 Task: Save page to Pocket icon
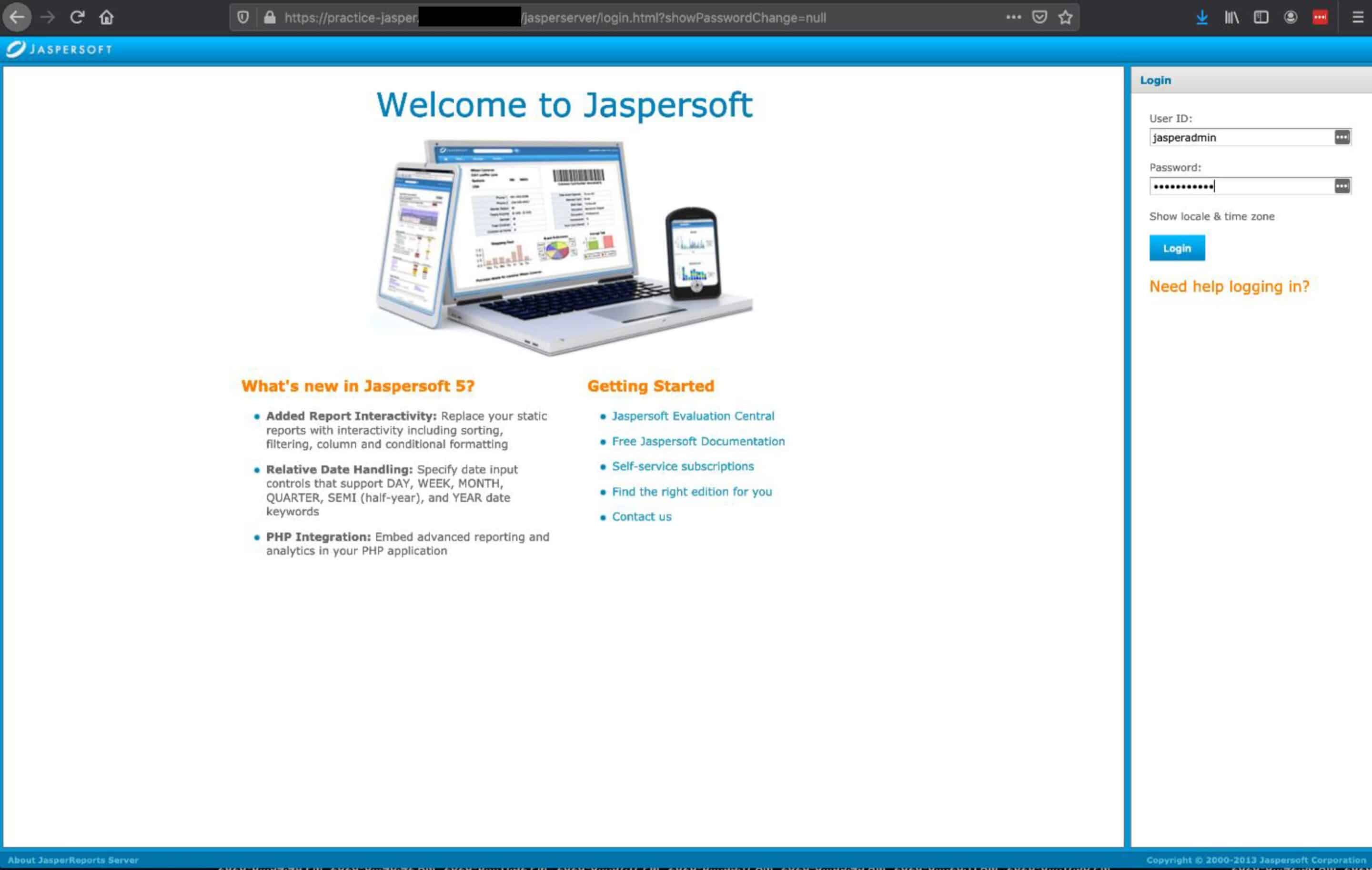1040,17
